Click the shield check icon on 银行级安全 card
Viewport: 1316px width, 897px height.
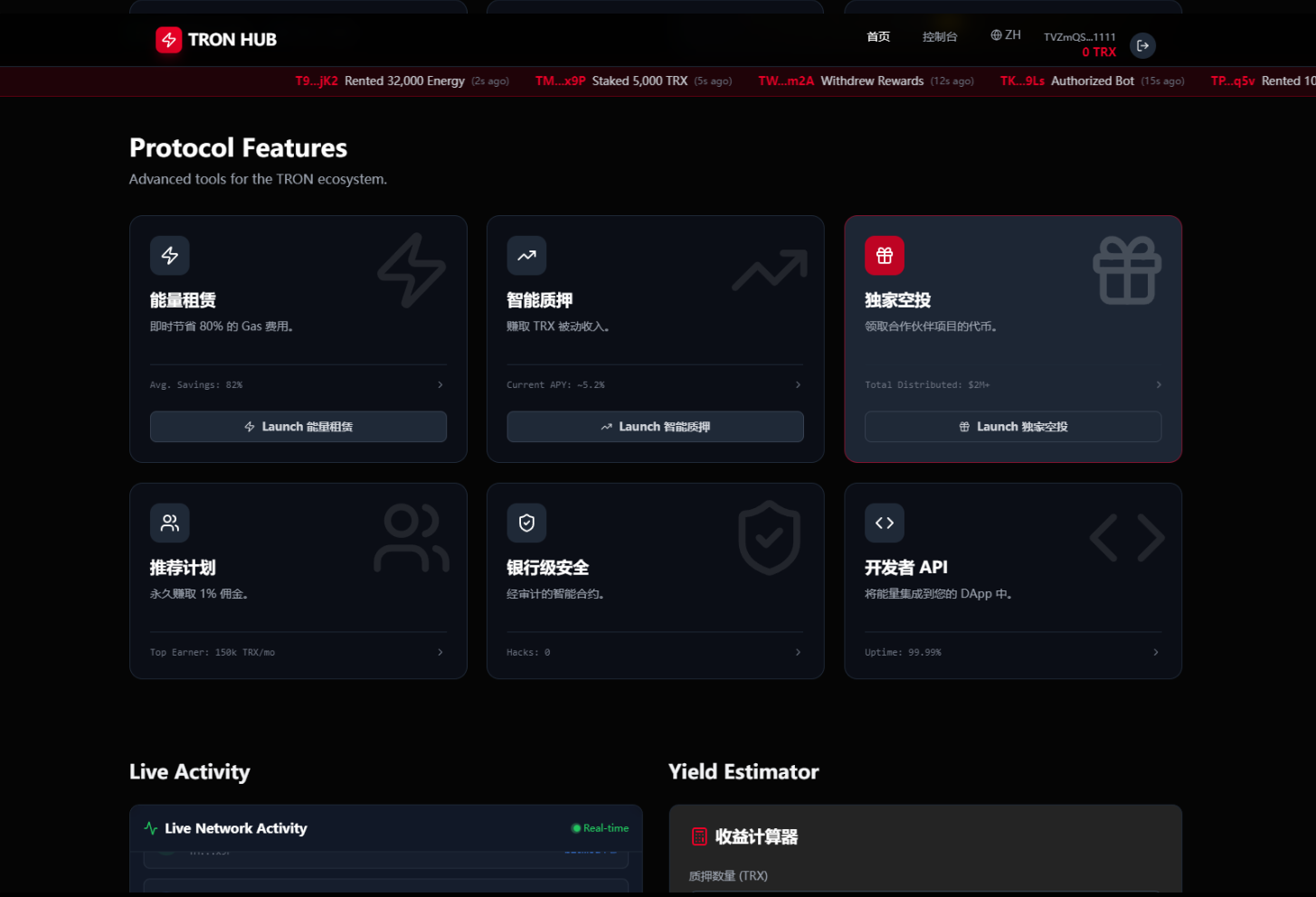click(x=526, y=523)
